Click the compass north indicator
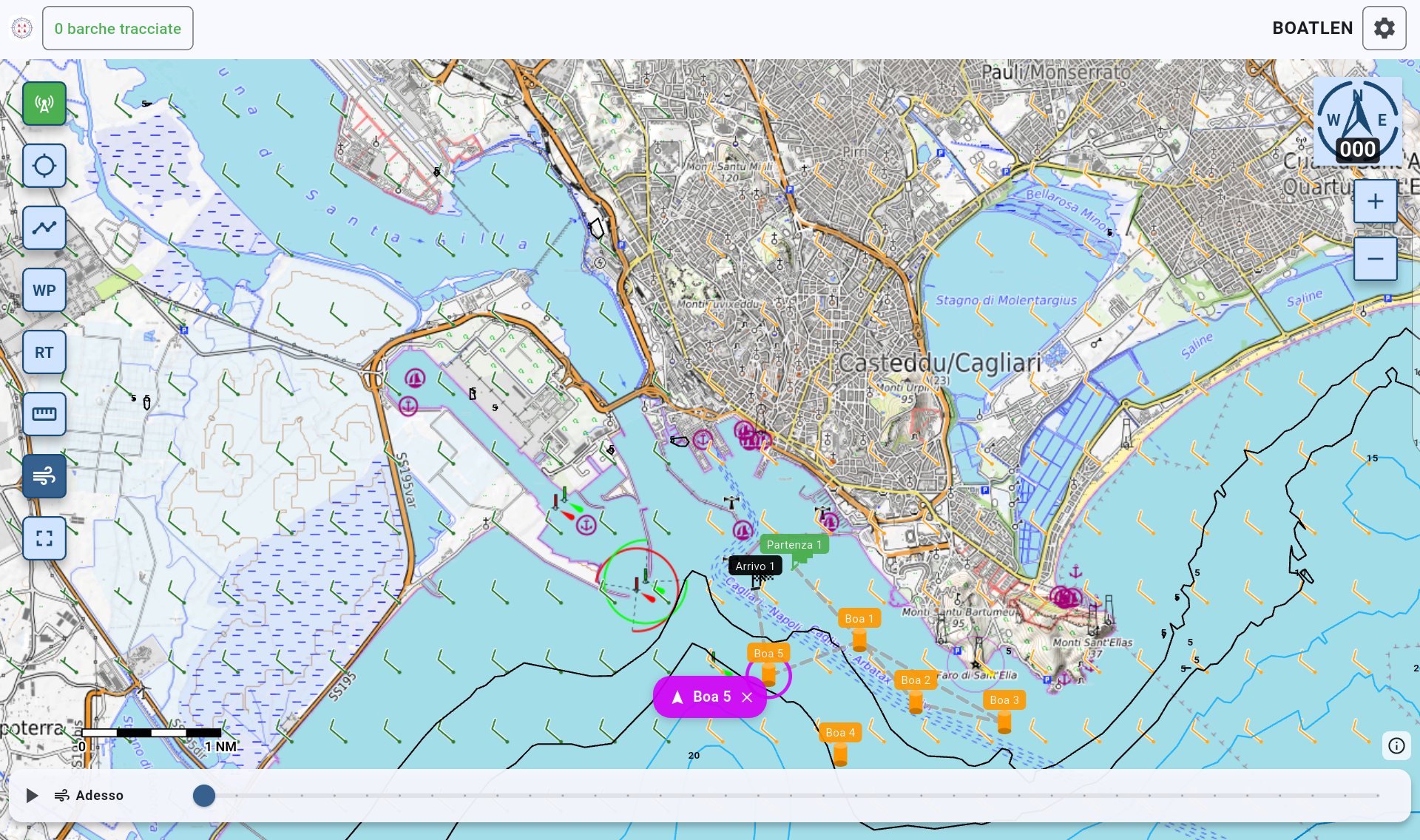This screenshot has height=840, width=1420. coord(1358,121)
